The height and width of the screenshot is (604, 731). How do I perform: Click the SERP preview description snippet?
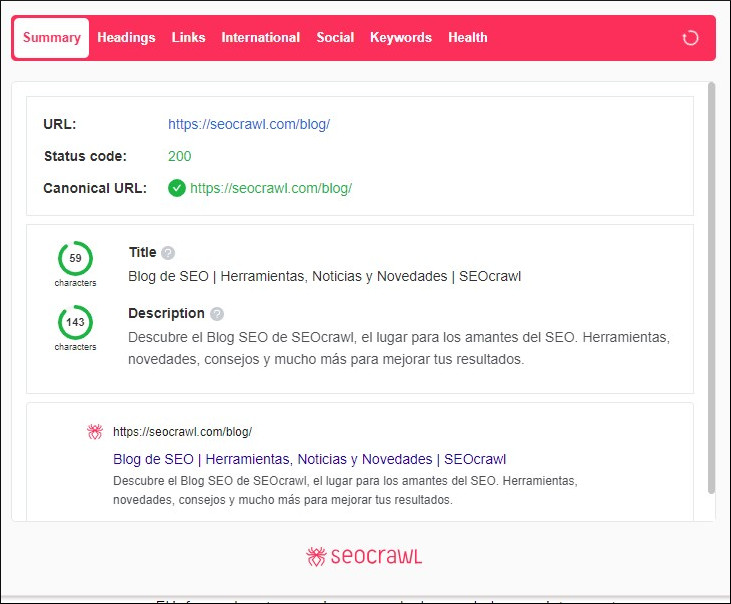point(345,490)
